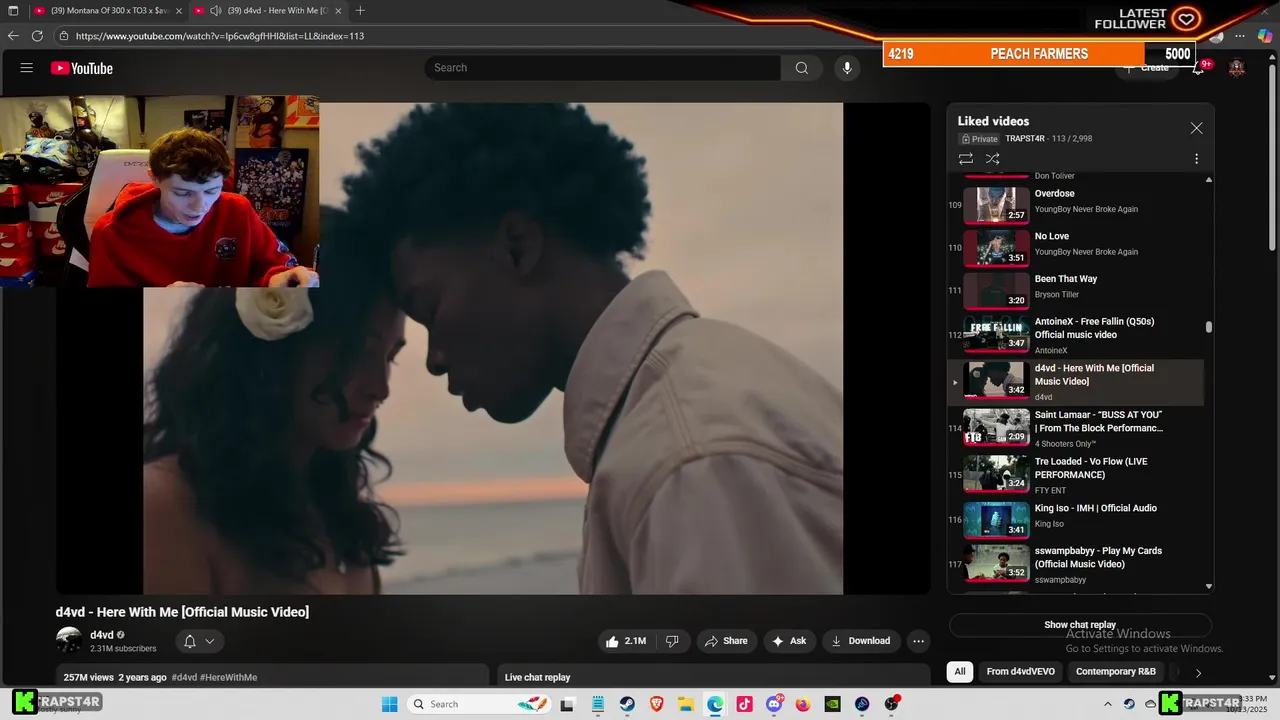Click the YouTube search input field

[x=603, y=68]
